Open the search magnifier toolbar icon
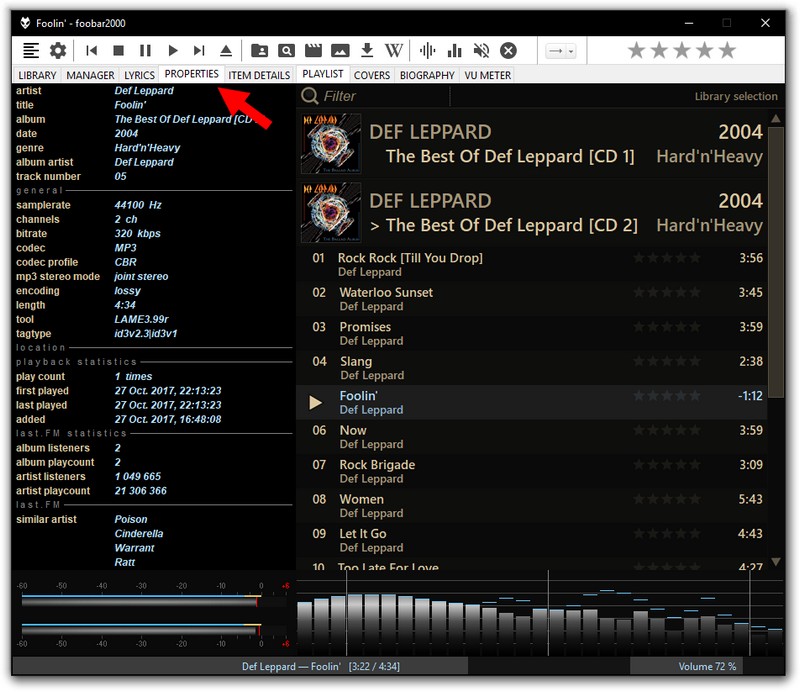This screenshot has width=800, height=692. coord(286,51)
